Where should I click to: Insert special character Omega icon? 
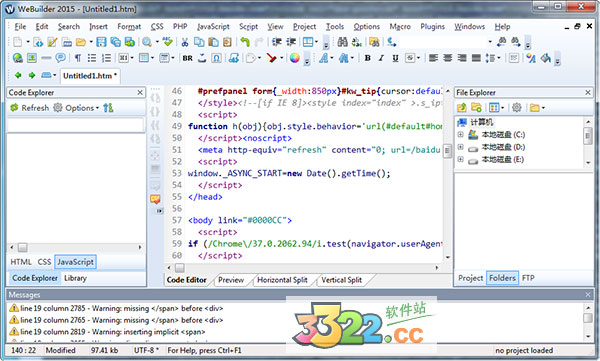pyautogui.click(x=217, y=58)
